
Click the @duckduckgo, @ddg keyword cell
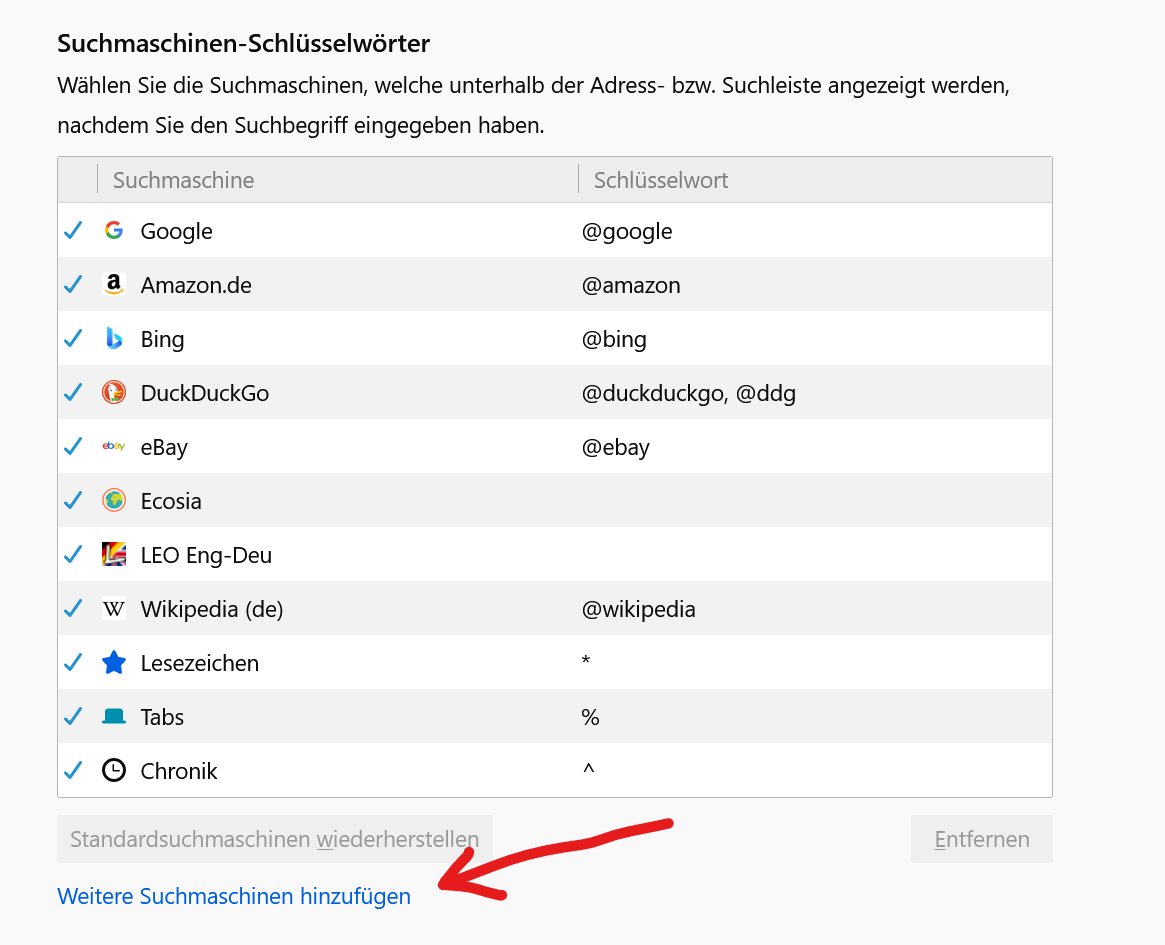[x=689, y=393]
